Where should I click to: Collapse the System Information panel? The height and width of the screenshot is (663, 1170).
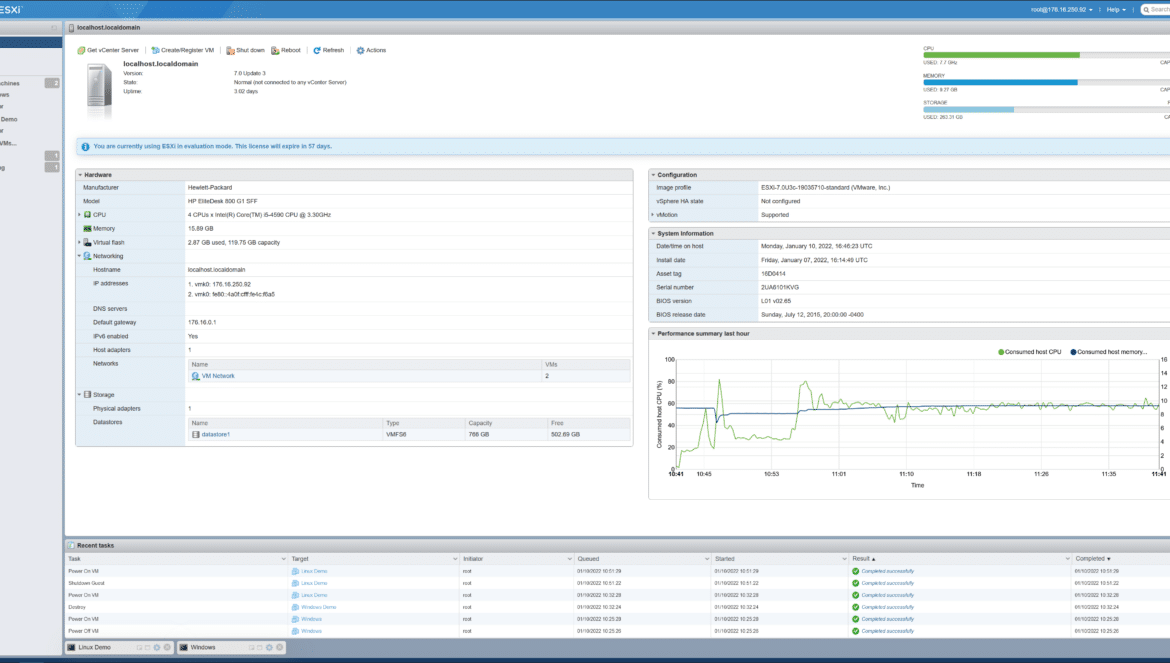coord(654,233)
